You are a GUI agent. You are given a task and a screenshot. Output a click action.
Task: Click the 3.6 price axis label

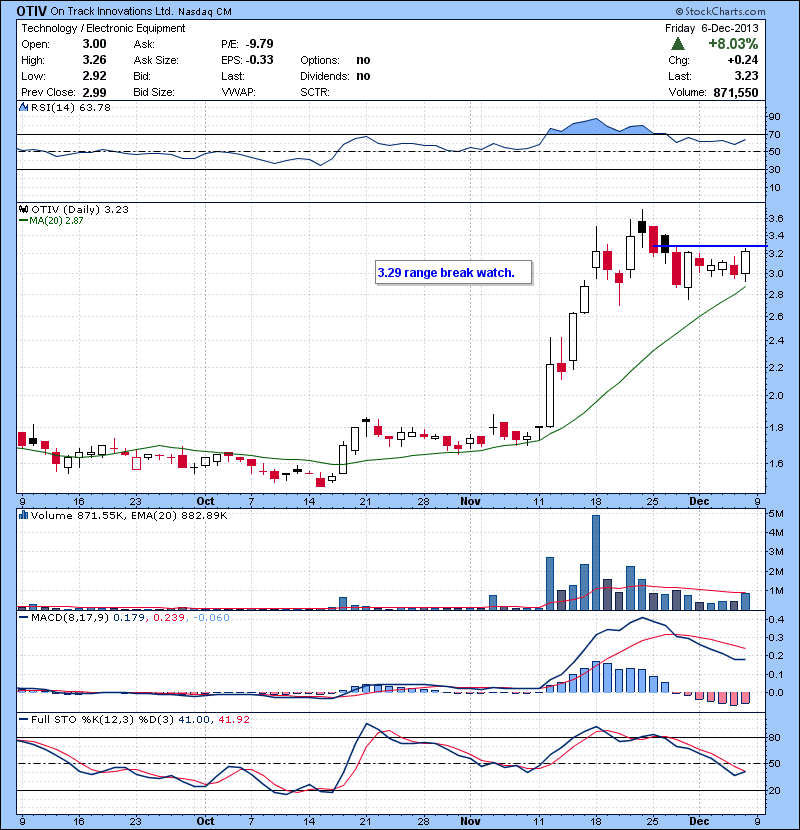(776, 219)
